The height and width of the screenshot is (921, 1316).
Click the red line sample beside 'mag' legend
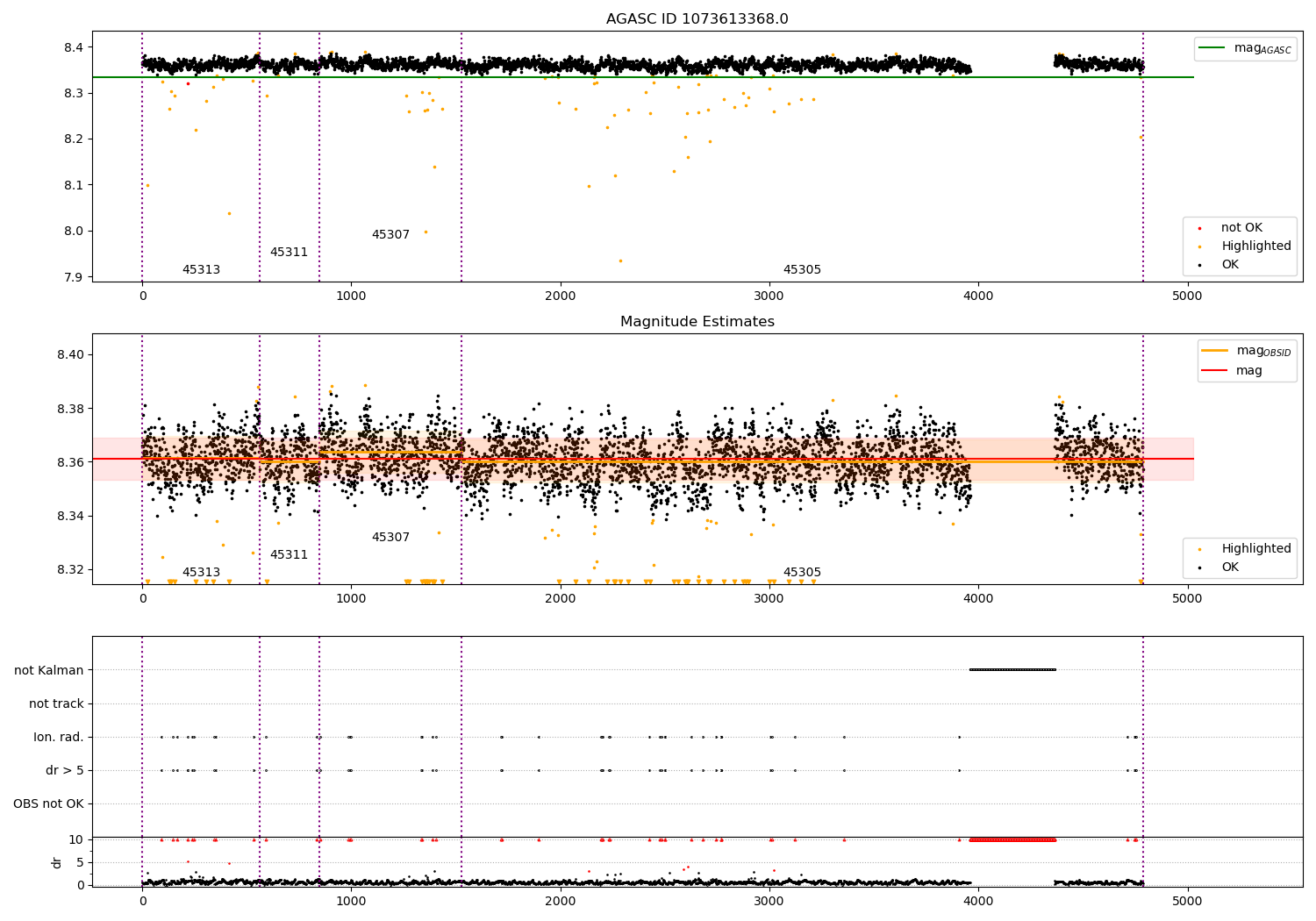pos(1215,370)
